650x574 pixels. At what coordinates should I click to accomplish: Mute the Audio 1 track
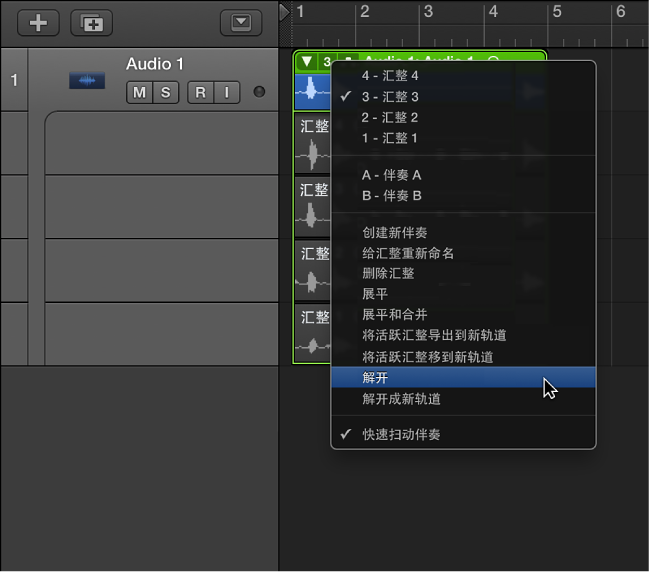(139, 92)
